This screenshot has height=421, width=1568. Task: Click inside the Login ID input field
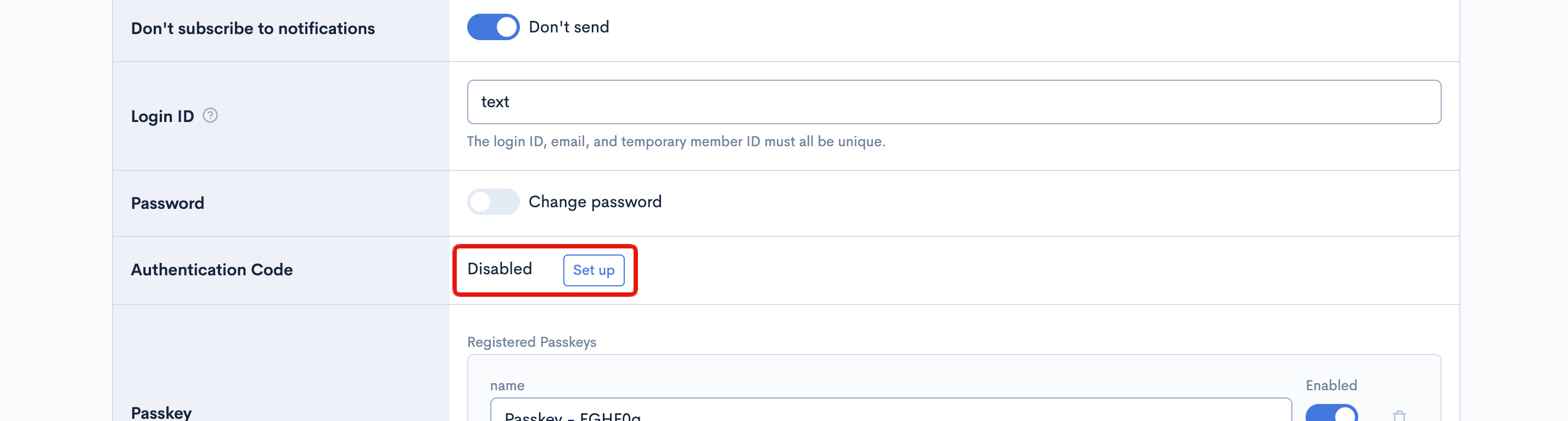(730, 102)
